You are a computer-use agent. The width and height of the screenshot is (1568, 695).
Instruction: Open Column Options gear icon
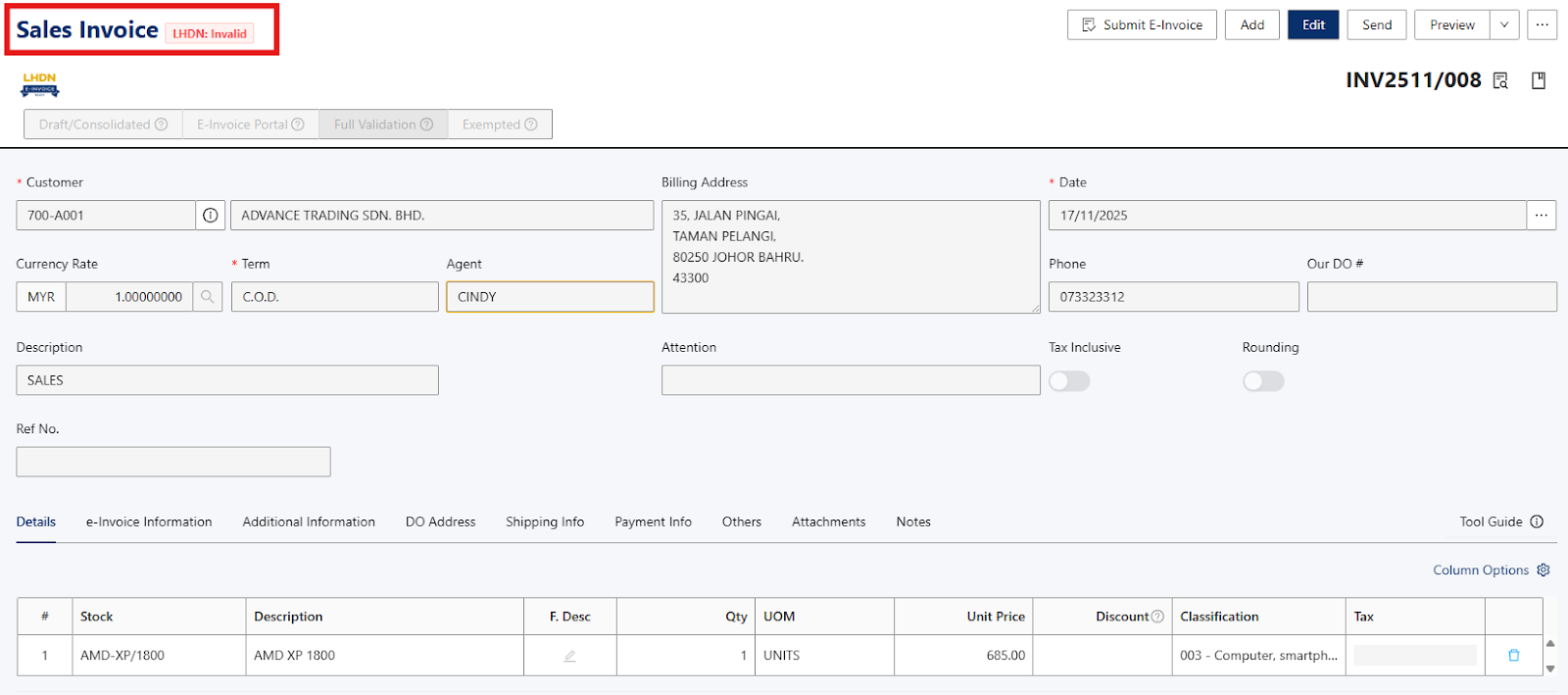pos(1543,571)
